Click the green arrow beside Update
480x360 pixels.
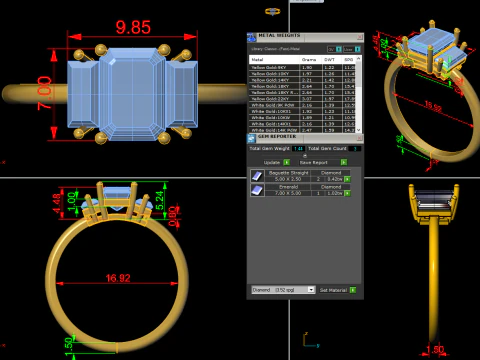click(x=286, y=162)
